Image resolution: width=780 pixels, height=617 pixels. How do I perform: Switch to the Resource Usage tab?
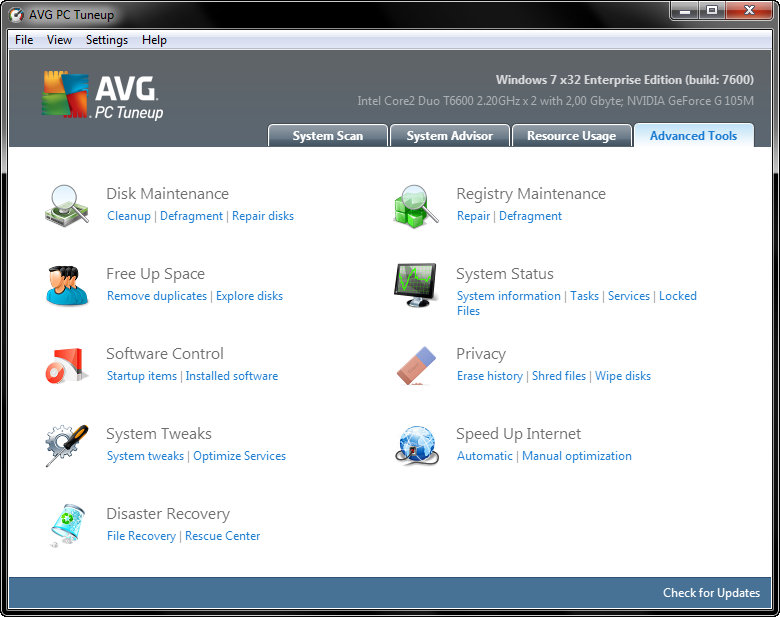(x=572, y=135)
